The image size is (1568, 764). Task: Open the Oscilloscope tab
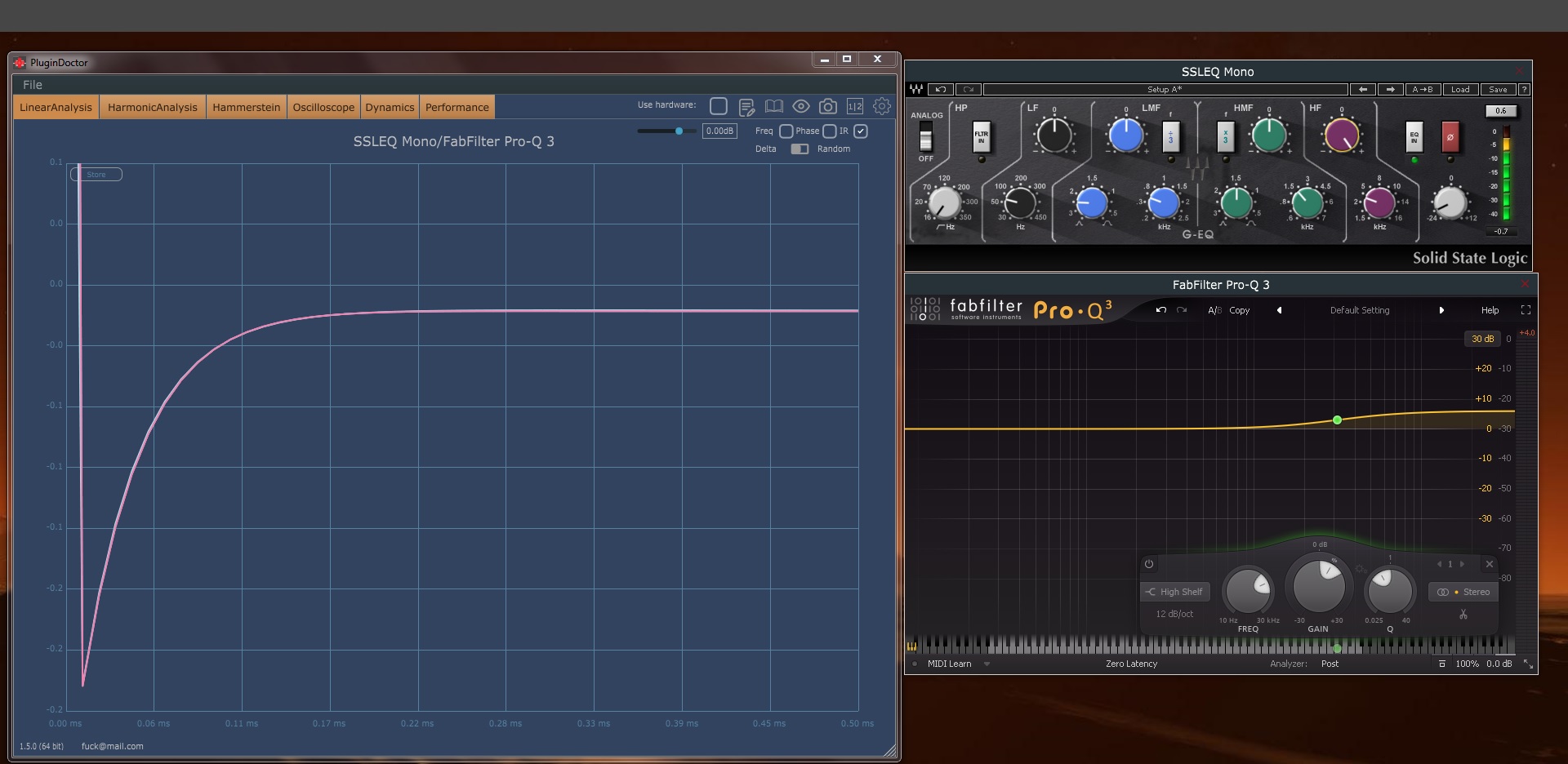point(323,107)
